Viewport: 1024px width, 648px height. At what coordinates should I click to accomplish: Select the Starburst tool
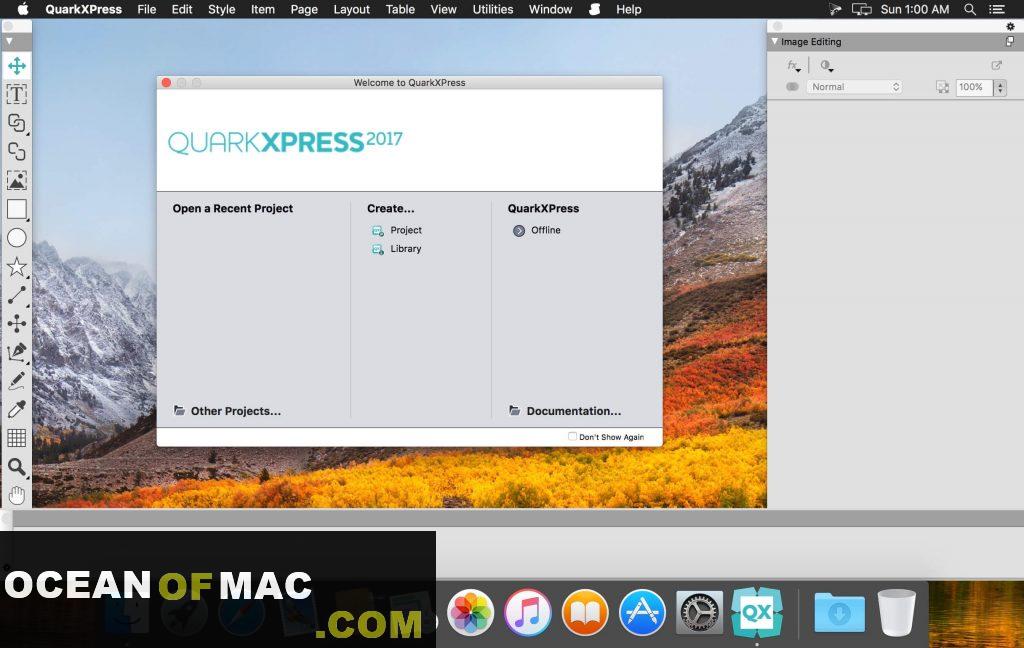pos(16,267)
